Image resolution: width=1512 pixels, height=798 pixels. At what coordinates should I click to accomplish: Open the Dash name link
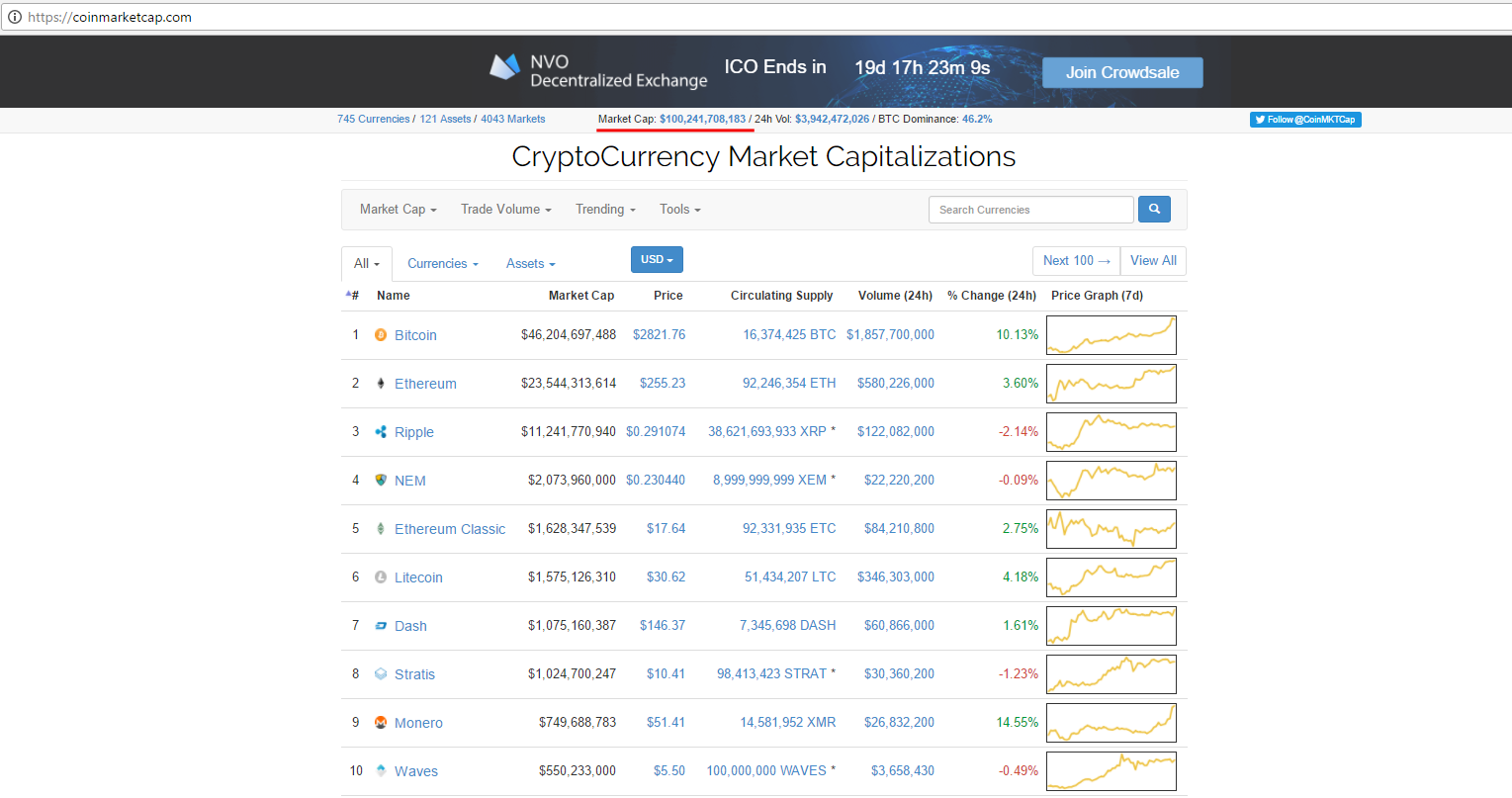[x=410, y=626]
